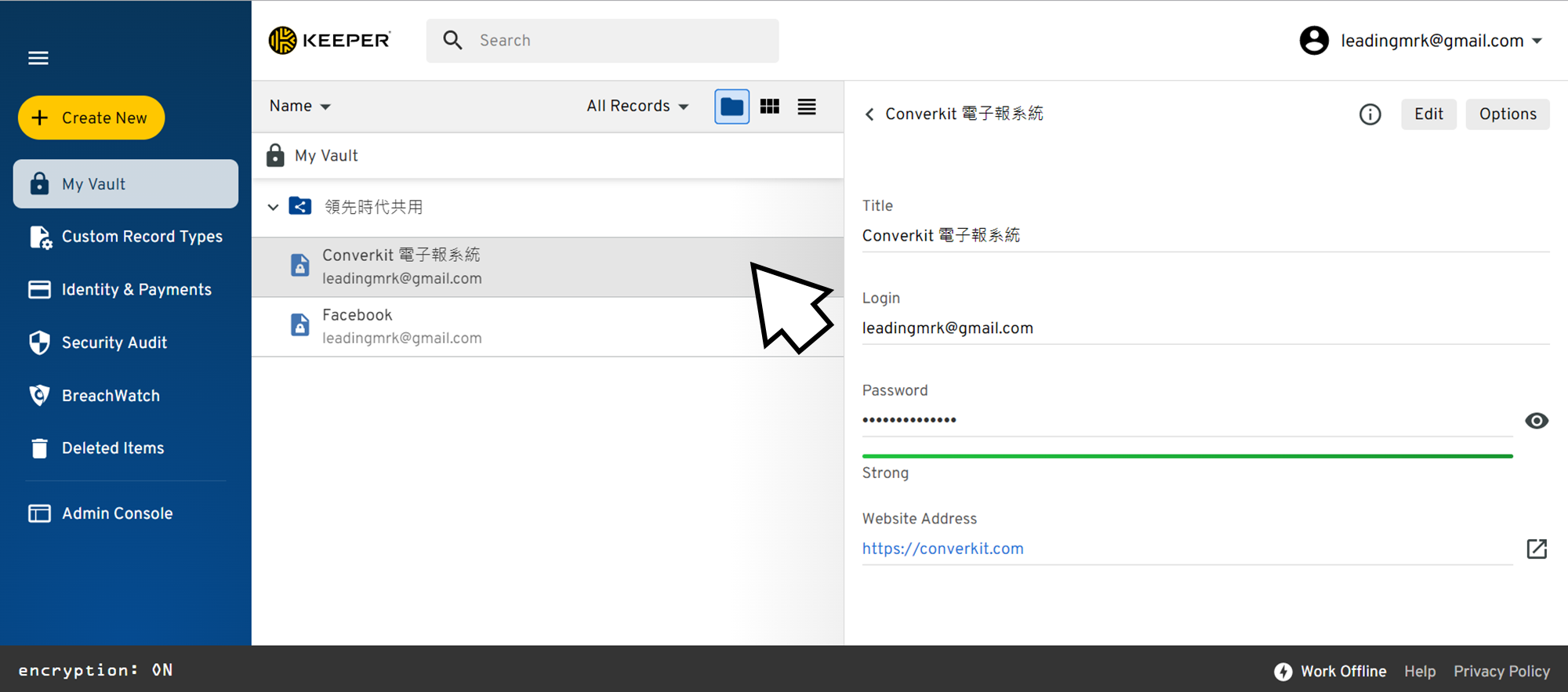Click the back chevron beside Converkit title
1568x692 pixels.
pyautogui.click(x=869, y=114)
